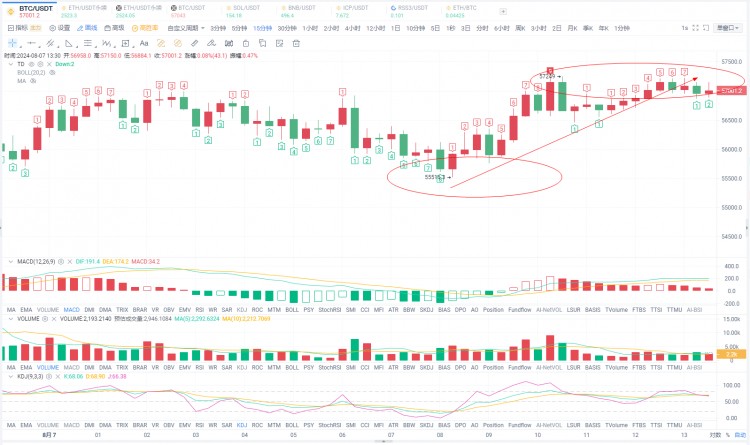This screenshot has width=750, height=445.
Task: Select the 4-hour timeframe
Action: (x=353, y=28)
